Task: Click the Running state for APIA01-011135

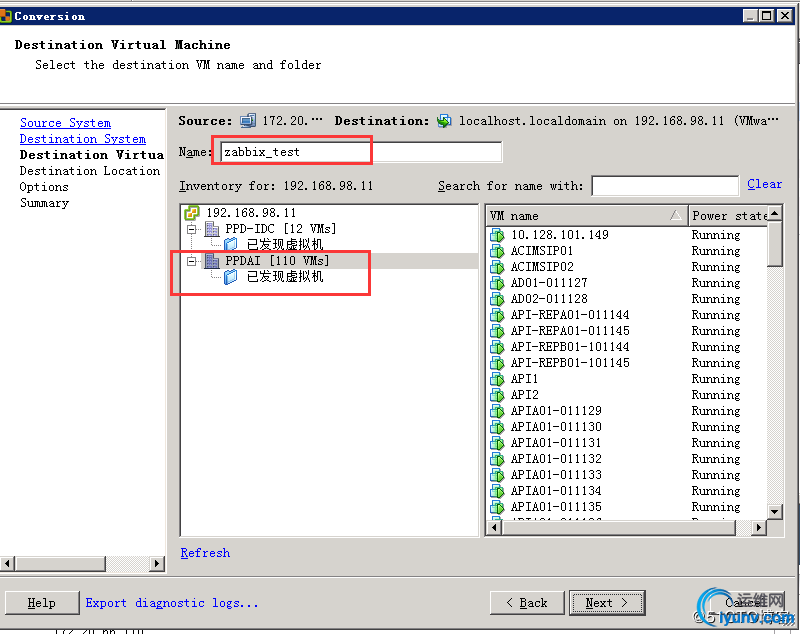Action: (716, 507)
